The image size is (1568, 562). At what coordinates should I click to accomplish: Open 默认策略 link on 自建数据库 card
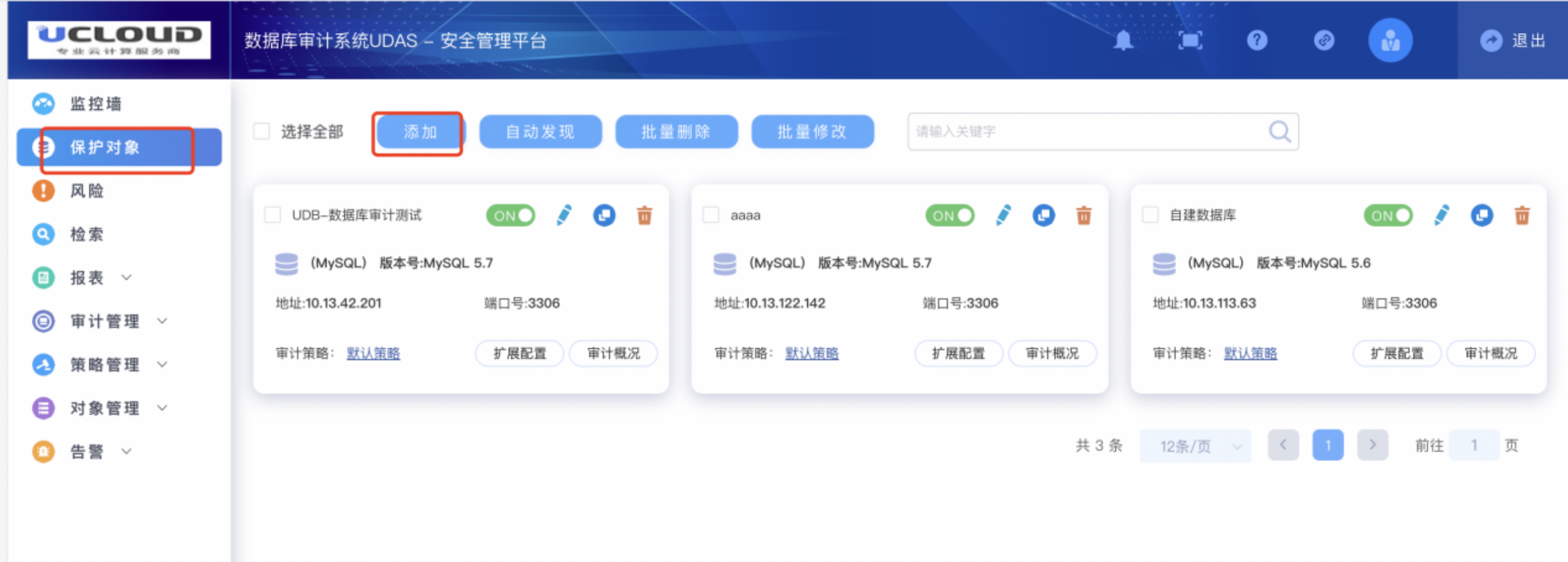coord(1250,353)
